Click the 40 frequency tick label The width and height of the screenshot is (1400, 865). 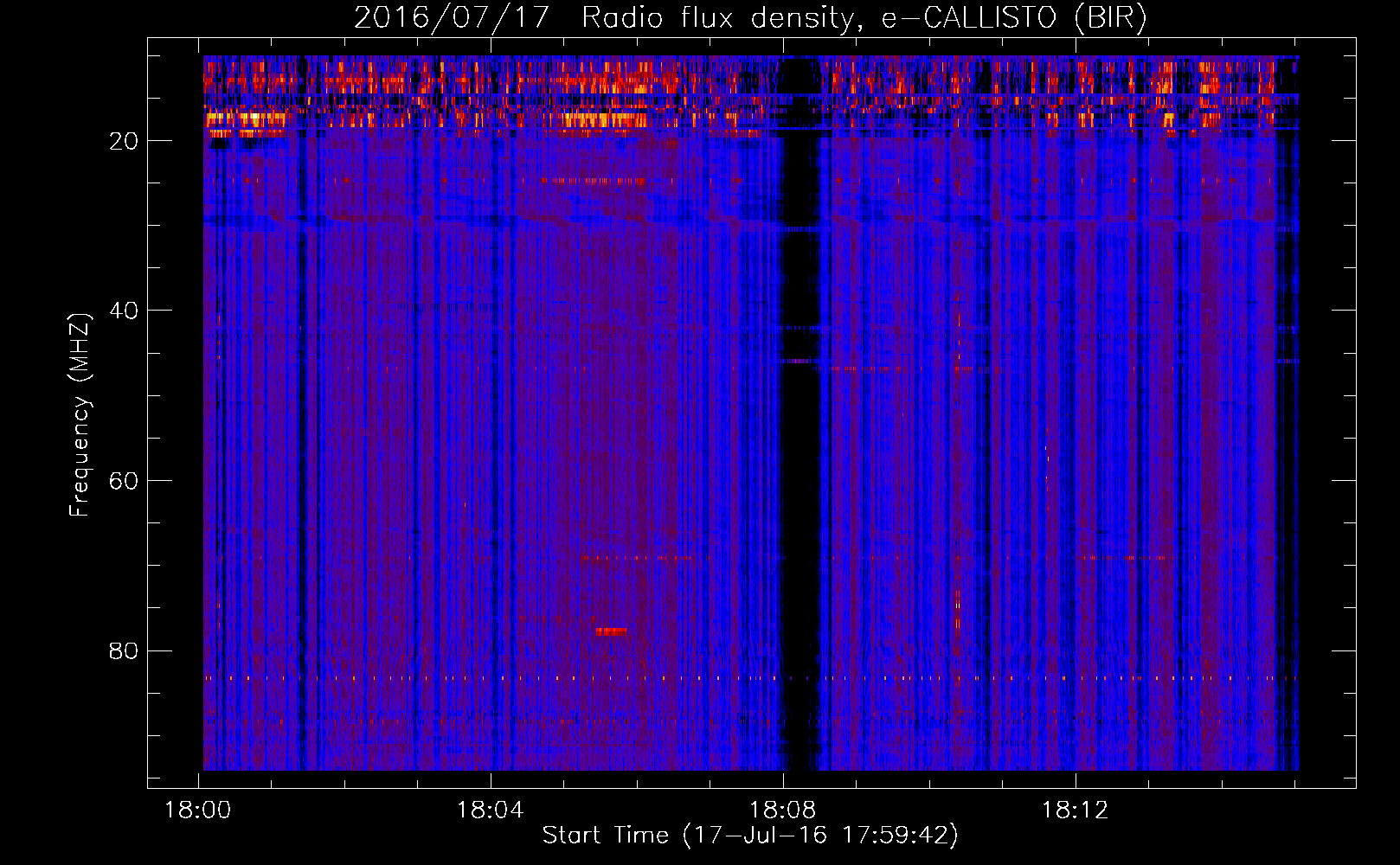click(124, 311)
